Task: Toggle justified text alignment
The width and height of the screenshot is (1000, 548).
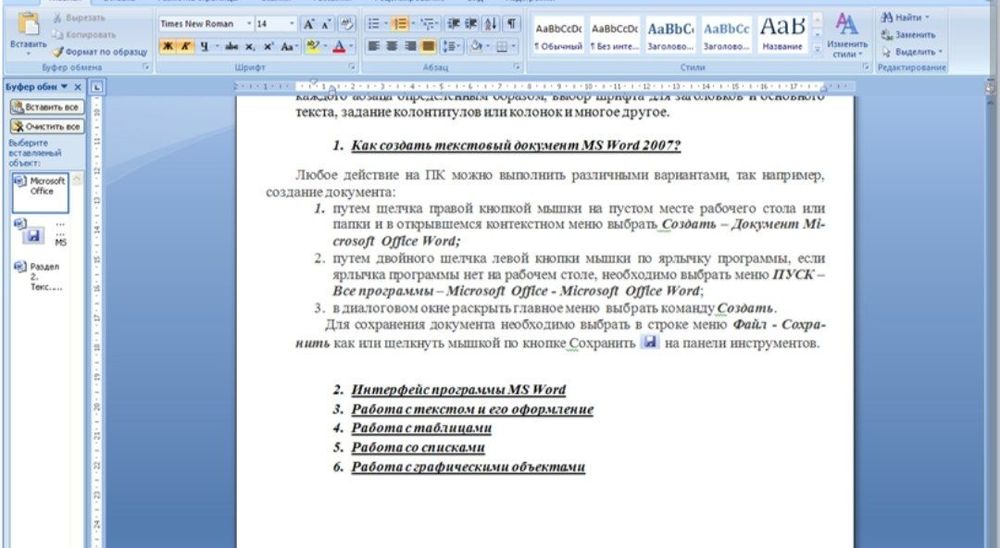Action: coord(428,46)
